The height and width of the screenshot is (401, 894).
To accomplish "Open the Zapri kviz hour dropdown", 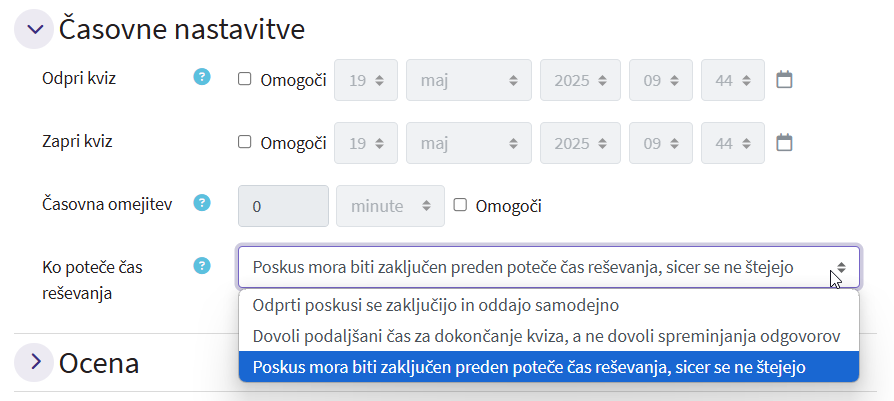I will (x=661, y=143).
